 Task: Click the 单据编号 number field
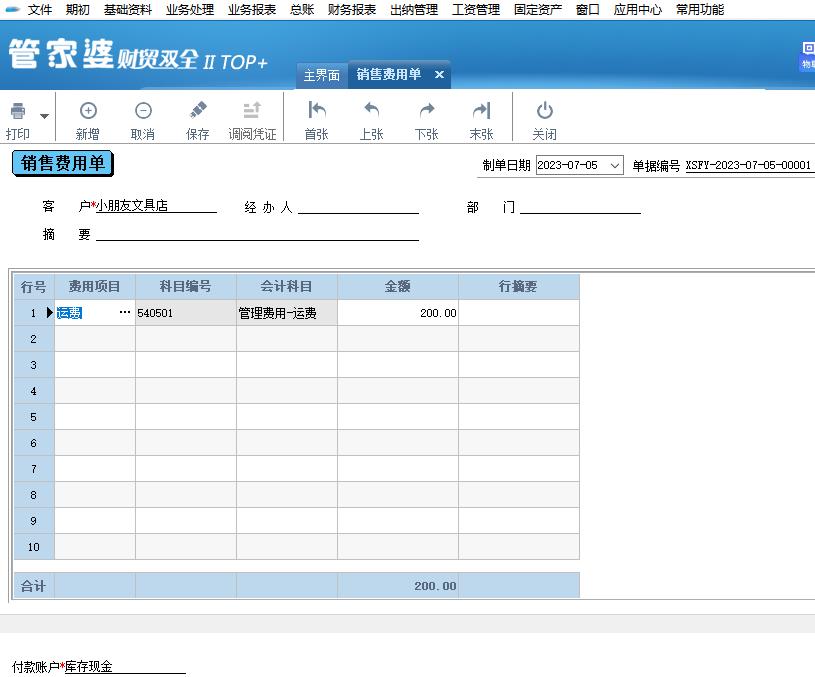point(748,165)
